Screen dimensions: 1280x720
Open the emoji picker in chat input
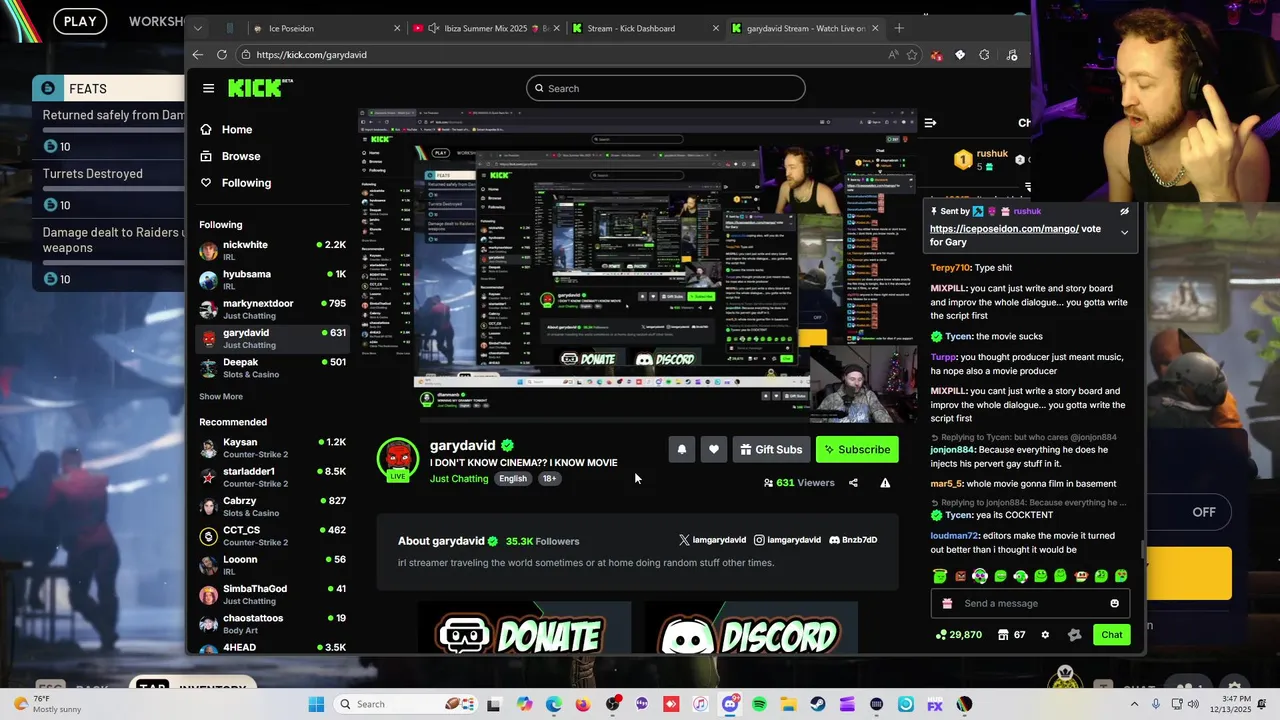[1115, 604]
